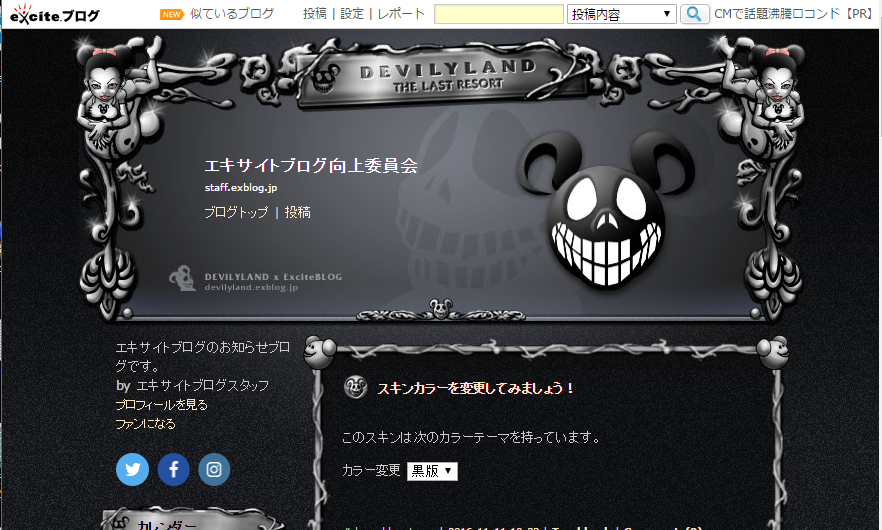Open the Facebook icon in sidebar
Screen dimensions: 882x530
click(x=173, y=469)
